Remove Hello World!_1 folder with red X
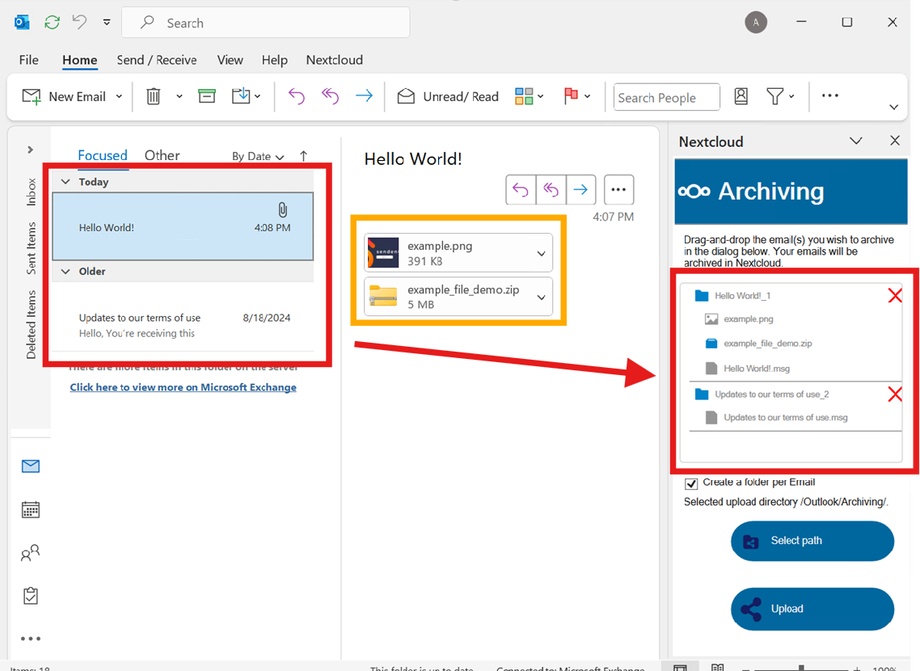Image resolution: width=920 pixels, height=671 pixels. point(895,295)
